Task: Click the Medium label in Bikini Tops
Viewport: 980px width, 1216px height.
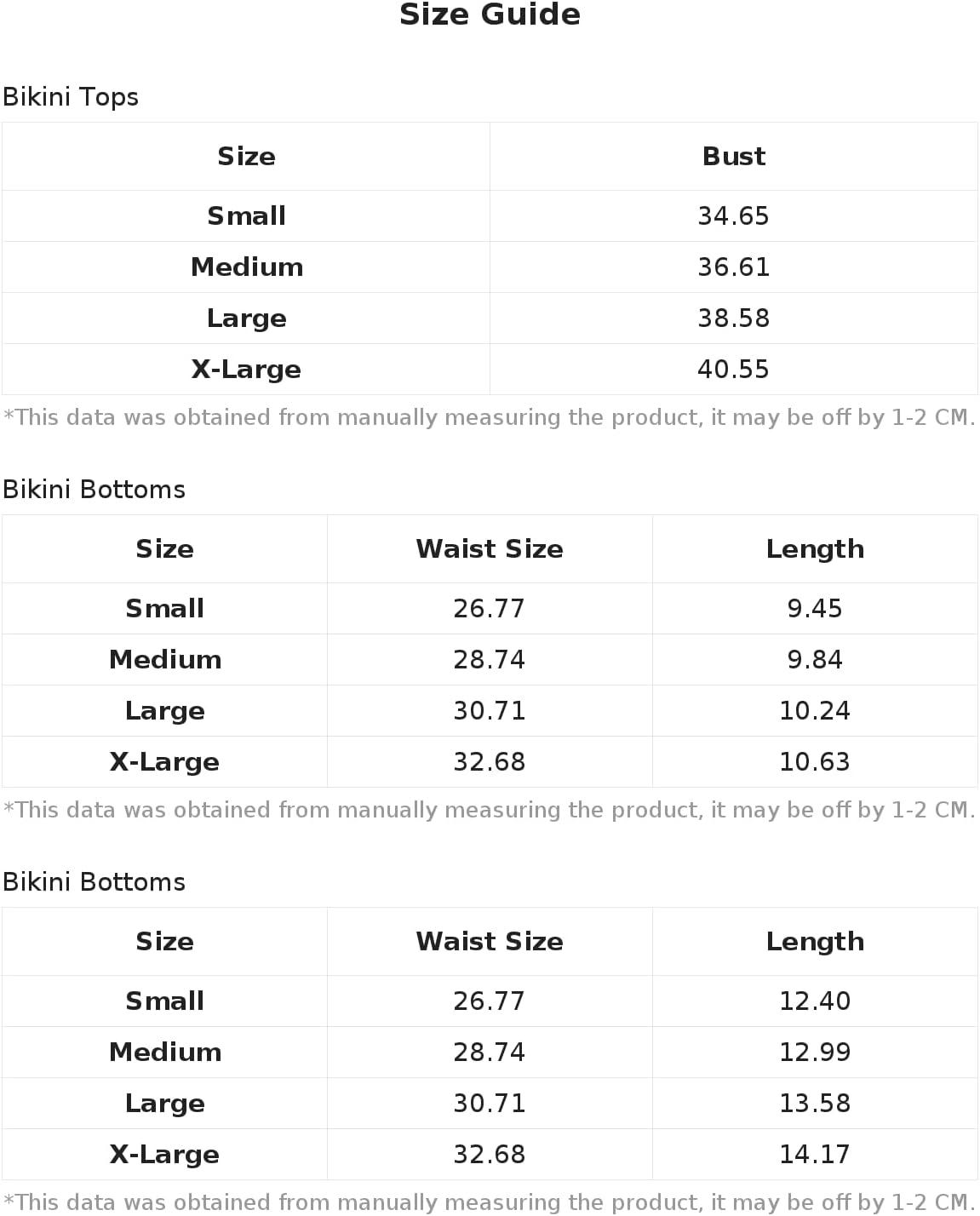Action: (x=247, y=267)
